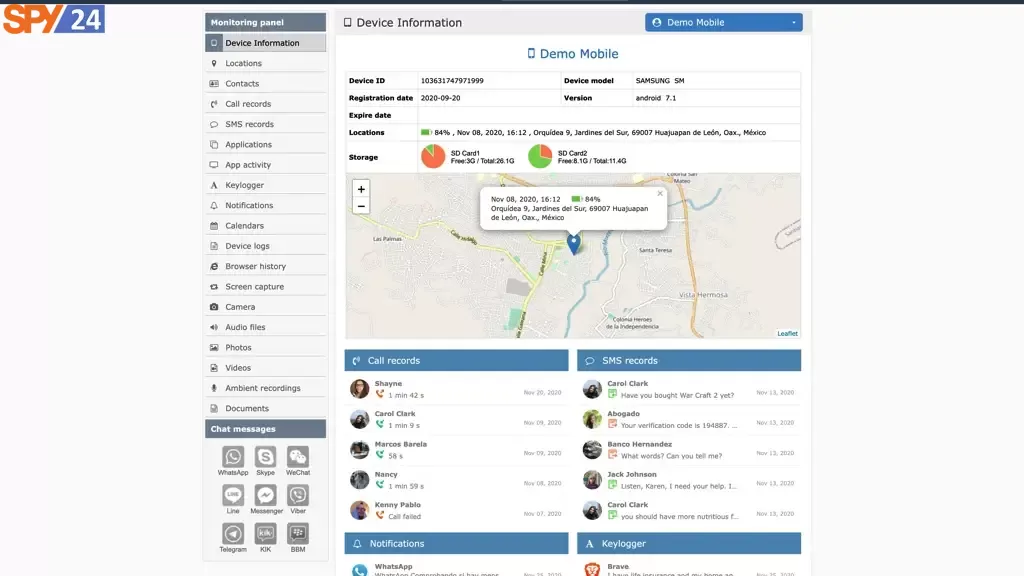The image size is (1024, 576).
Task: Click the Ambient recordings microphone icon
Action: (x=214, y=388)
